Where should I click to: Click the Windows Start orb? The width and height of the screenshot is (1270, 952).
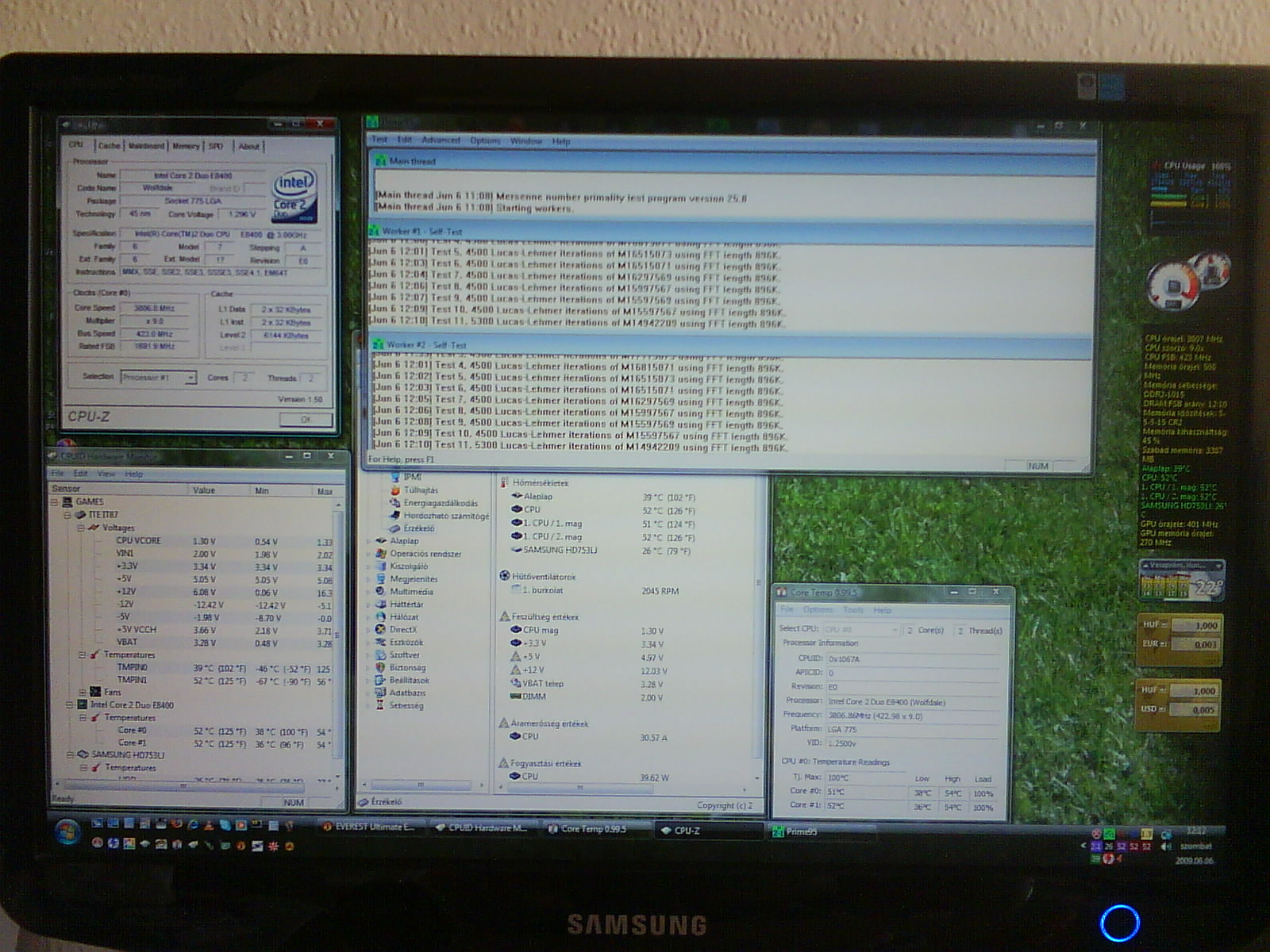click(67, 831)
